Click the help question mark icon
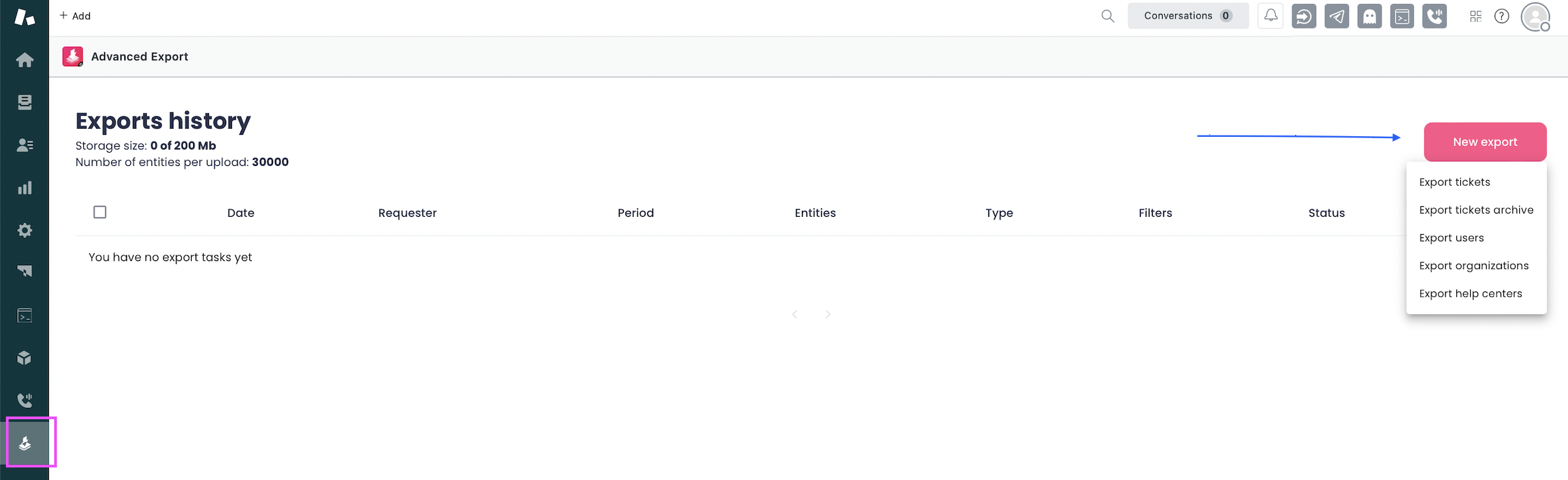Image resolution: width=1568 pixels, height=480 pixels. [1502, 16]
